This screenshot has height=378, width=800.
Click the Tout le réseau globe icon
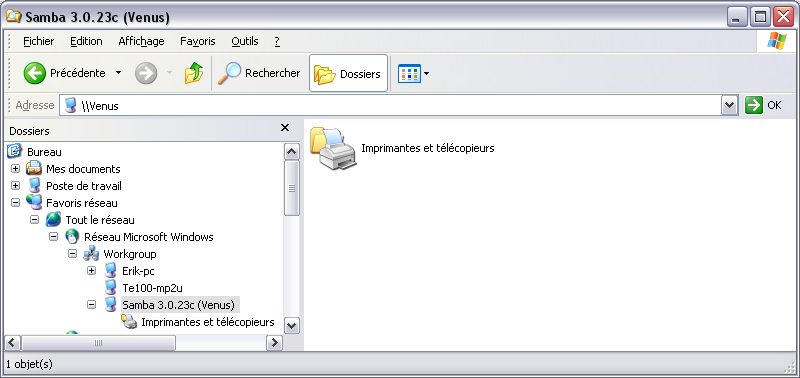click(53, 220)
